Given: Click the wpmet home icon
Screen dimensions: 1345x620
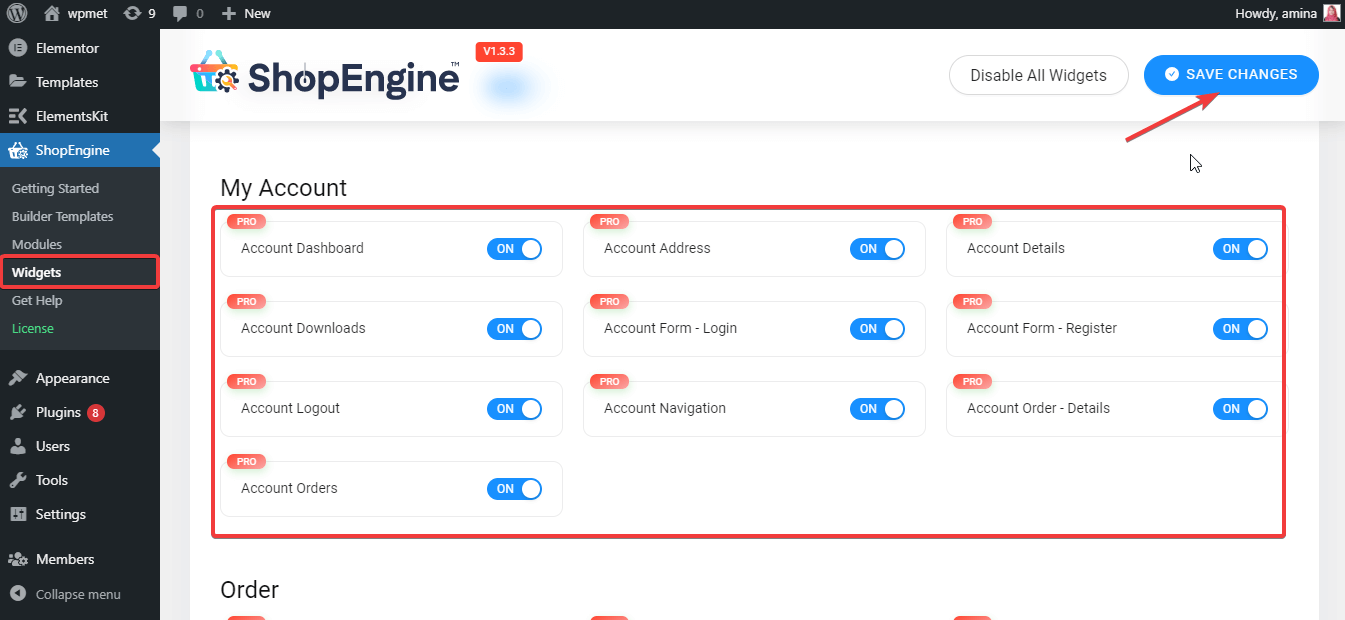Looking at the screenshot, I should tap(52, 13).
